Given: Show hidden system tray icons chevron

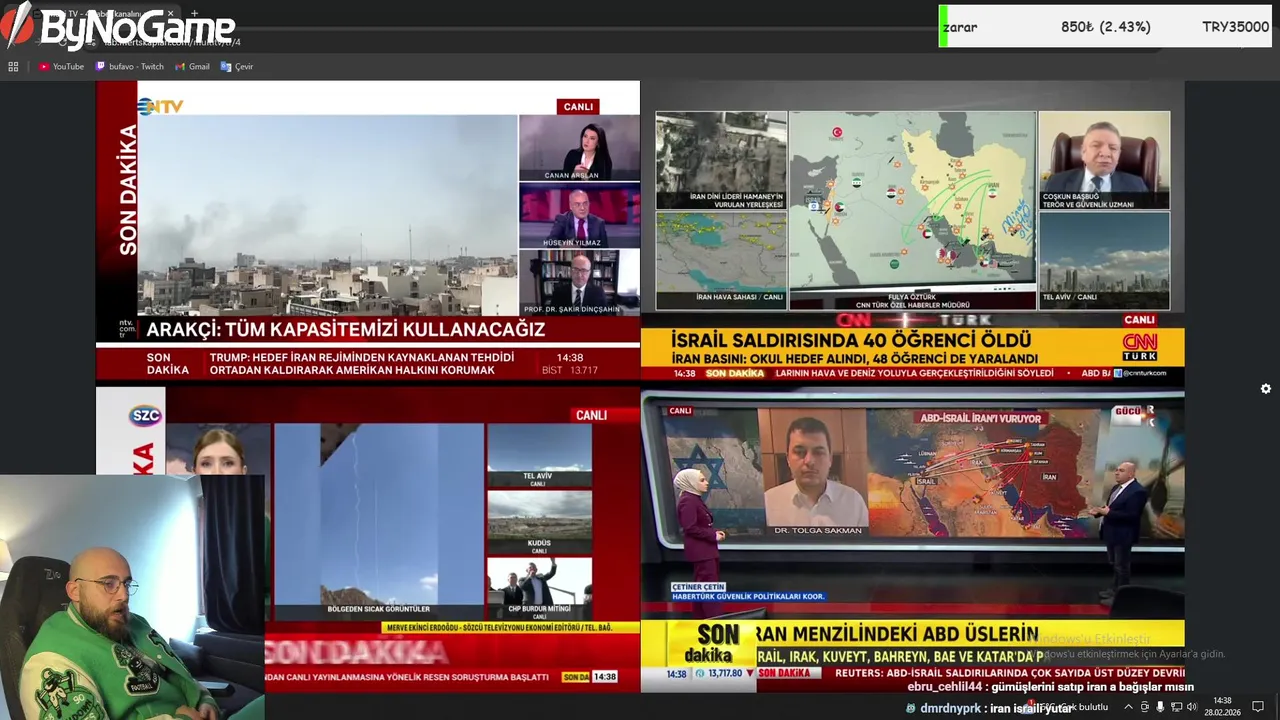Looking at the screenshot, I should coord(1128,707).
